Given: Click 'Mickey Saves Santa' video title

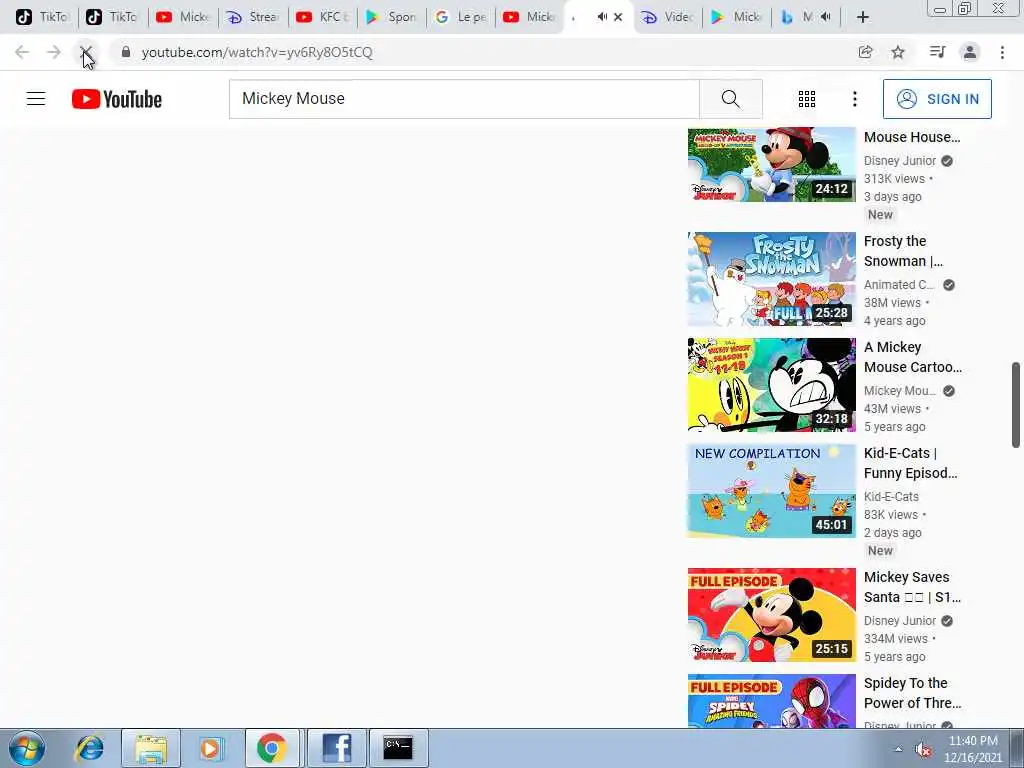Looking at the screenshot, I should pyautogui.click(x=912, y=586).
